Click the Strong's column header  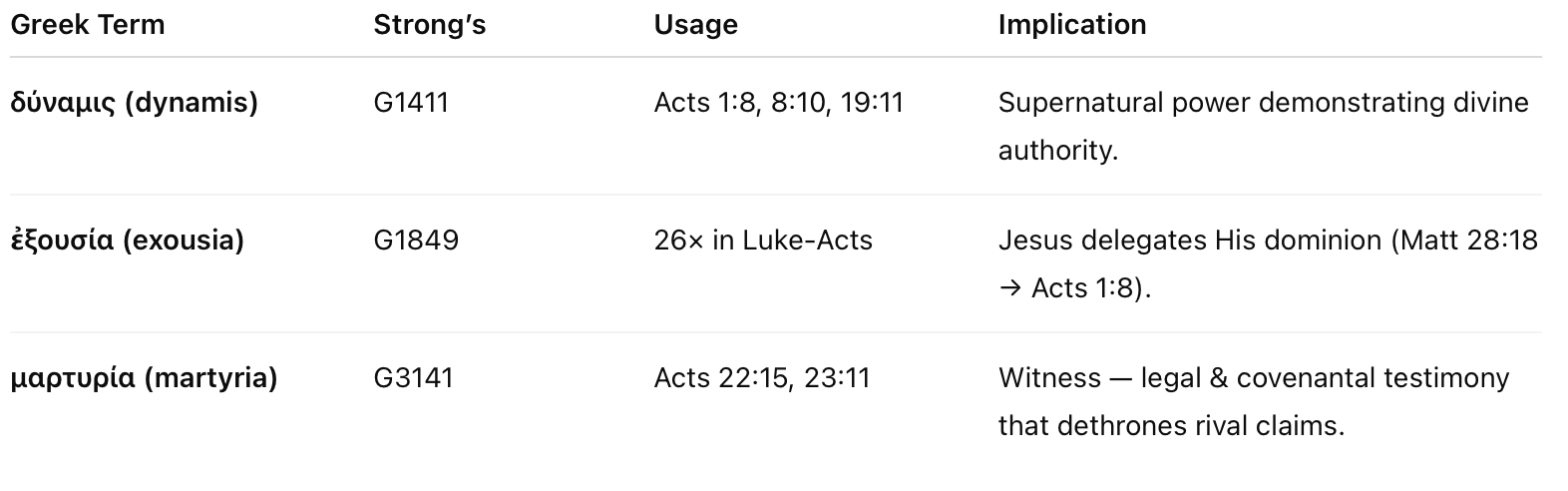[x=429, y=25]
